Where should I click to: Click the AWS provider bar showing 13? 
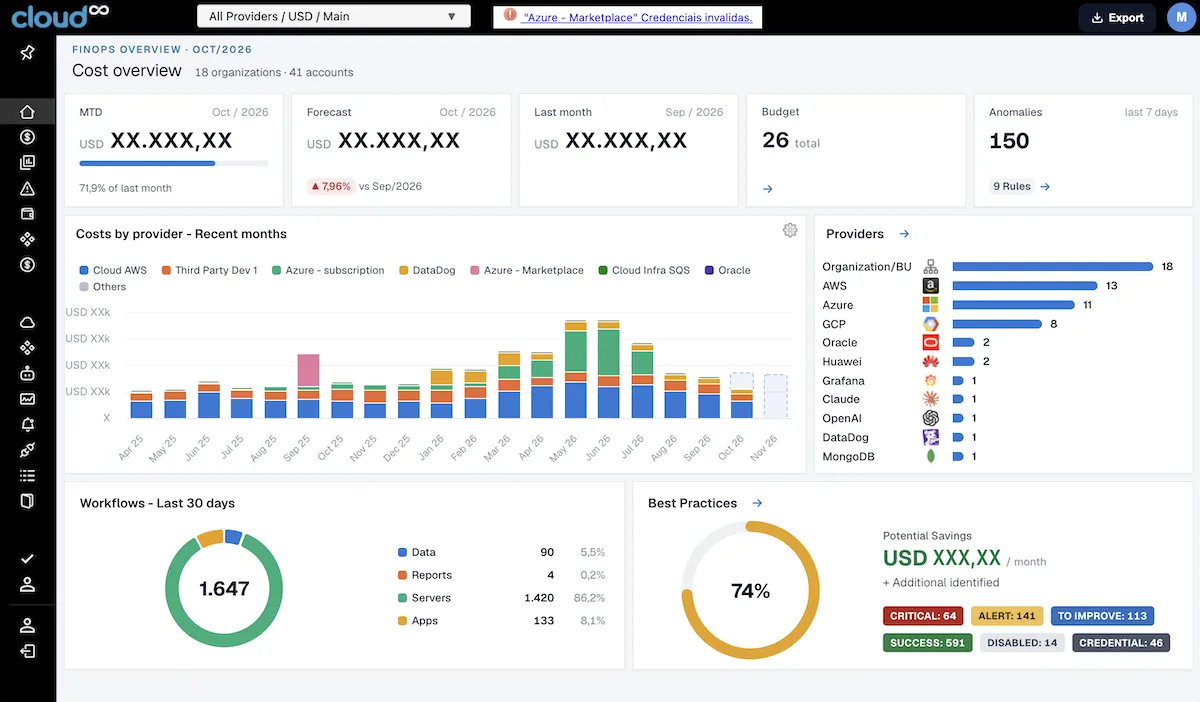1025,286
